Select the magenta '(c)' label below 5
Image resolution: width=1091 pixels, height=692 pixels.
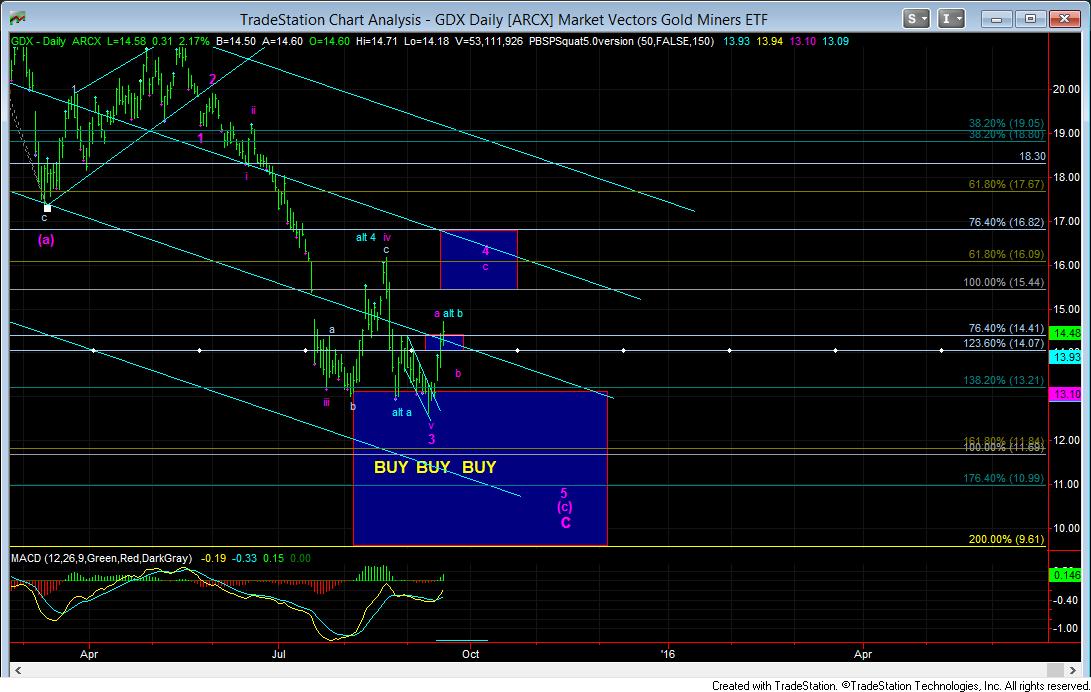coord(564,507)
